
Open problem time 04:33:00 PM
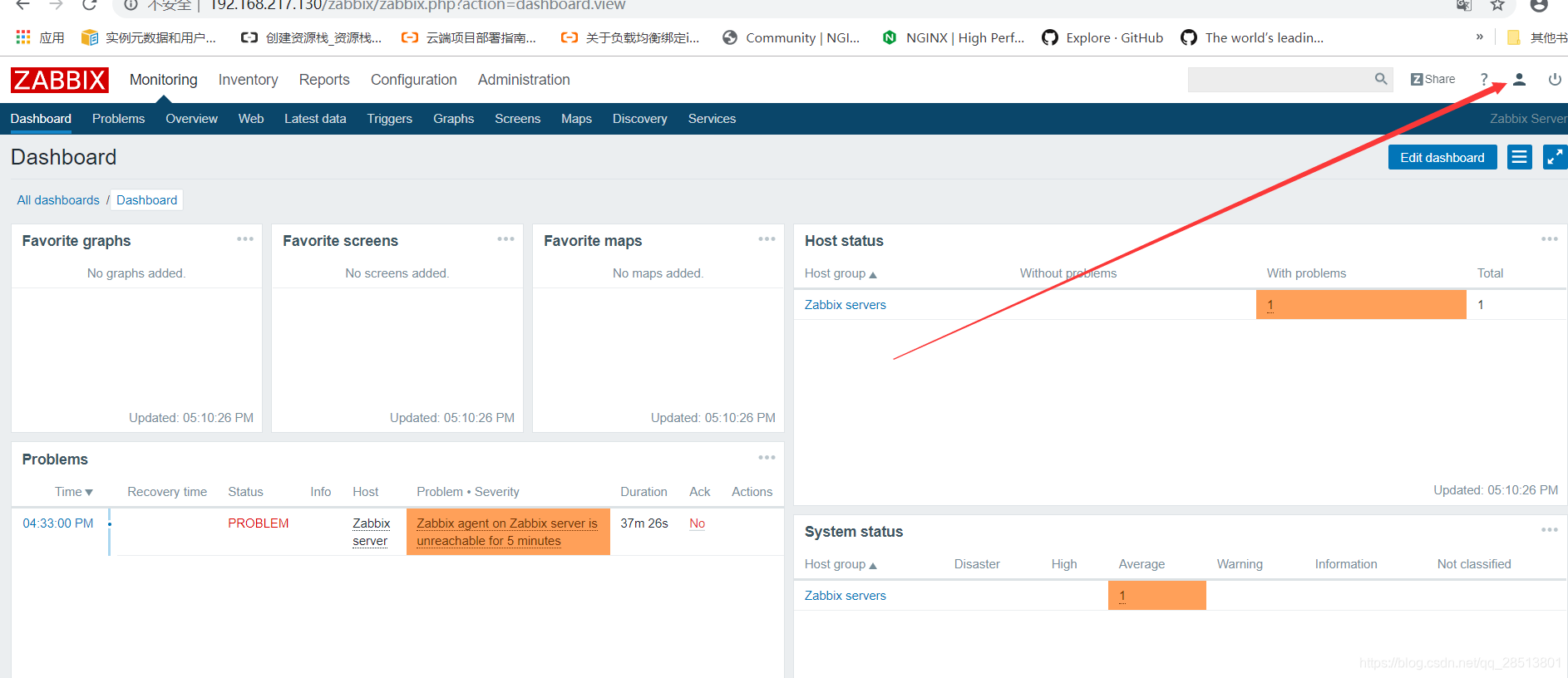(x=58, y=523)
